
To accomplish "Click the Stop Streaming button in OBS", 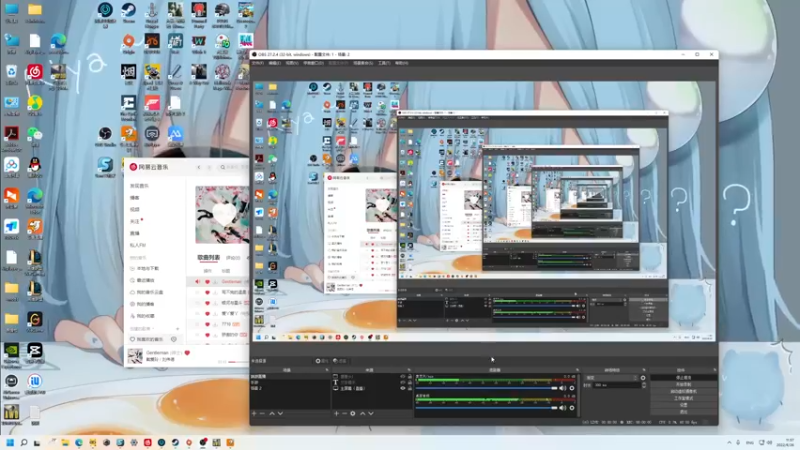I will pyautogui.click(x=684, y=378).
